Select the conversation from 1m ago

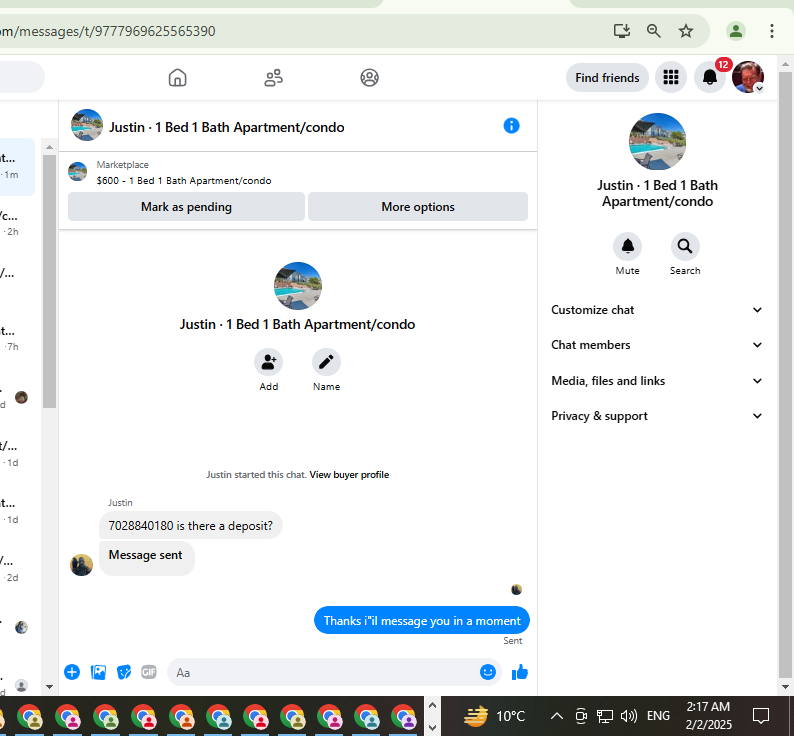(x=17, y=166)
